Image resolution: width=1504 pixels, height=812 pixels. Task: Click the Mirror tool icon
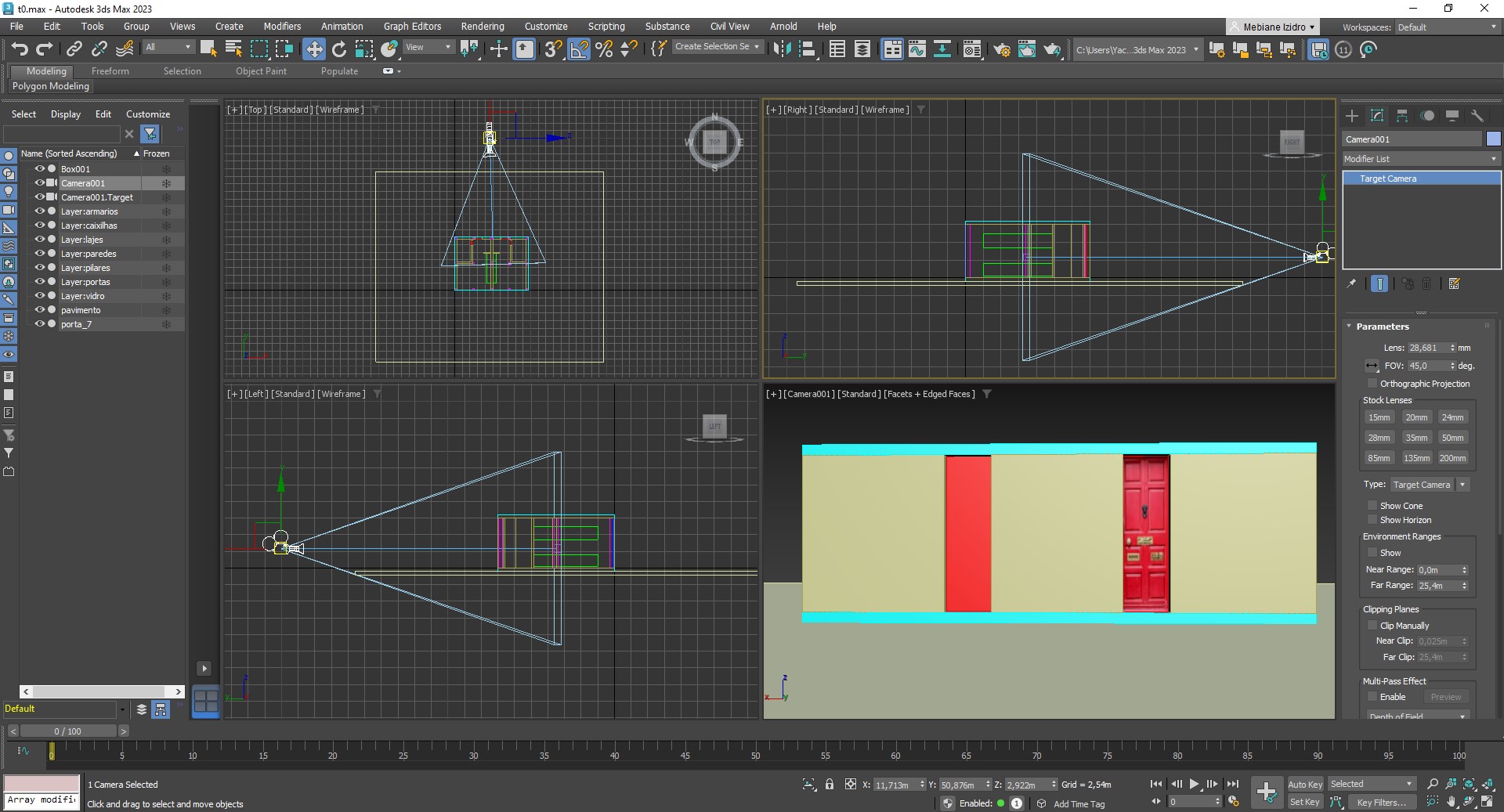pyautogui.click(x=781, y=49)
